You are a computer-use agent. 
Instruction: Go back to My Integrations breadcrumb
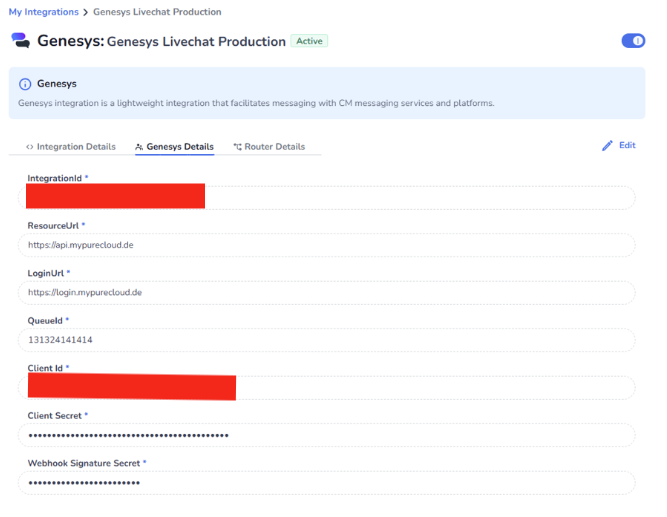pyautogui.click(x=43, y=12)
